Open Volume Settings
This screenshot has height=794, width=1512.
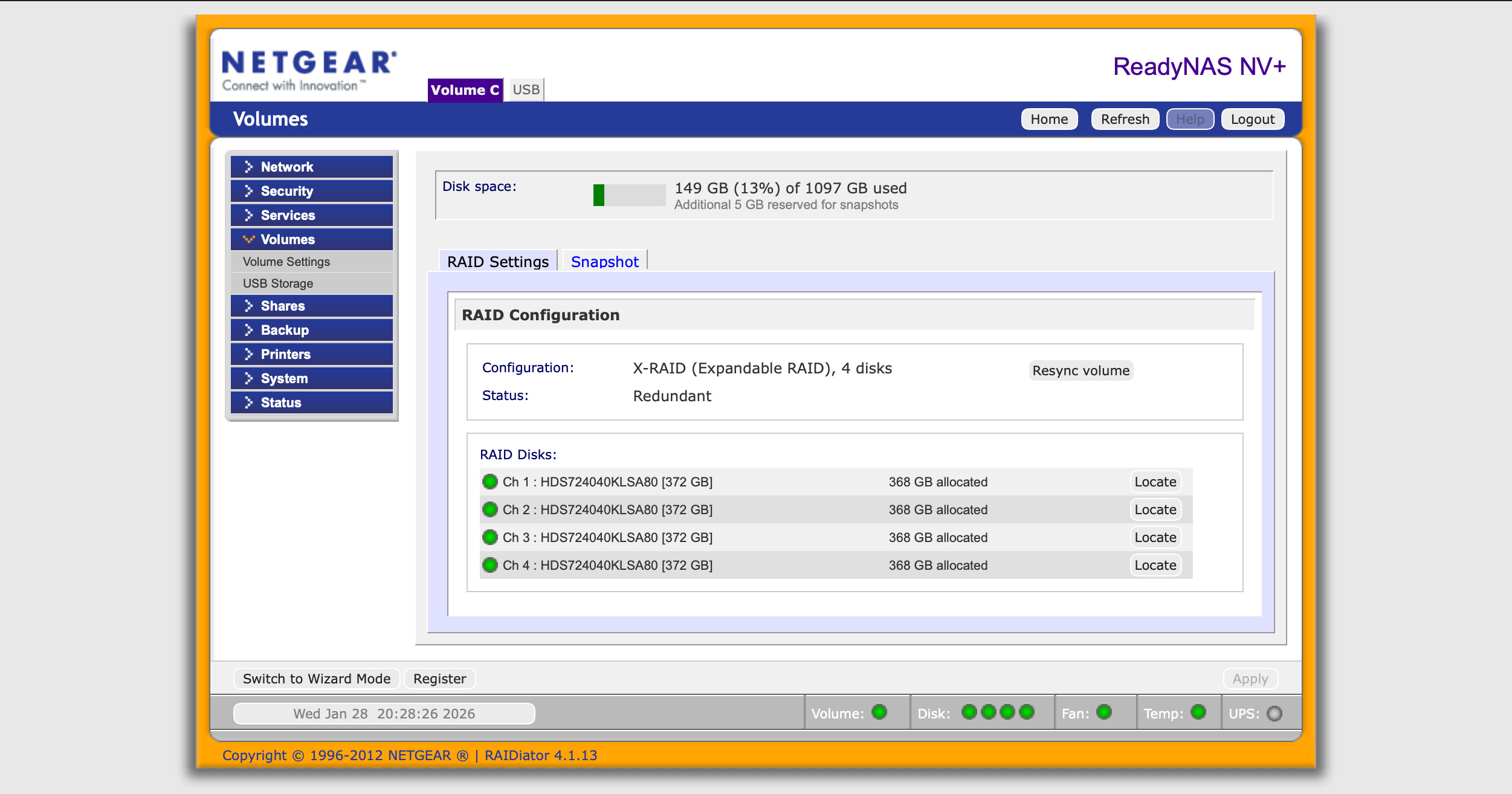(x=286, y=262)
